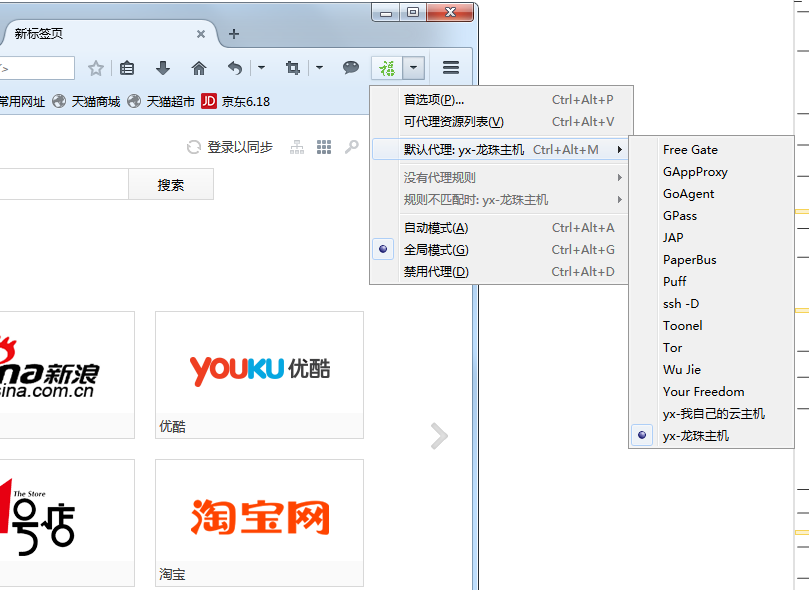Close the browser window
Screen dimensions: 809x590
coord(450,12)
